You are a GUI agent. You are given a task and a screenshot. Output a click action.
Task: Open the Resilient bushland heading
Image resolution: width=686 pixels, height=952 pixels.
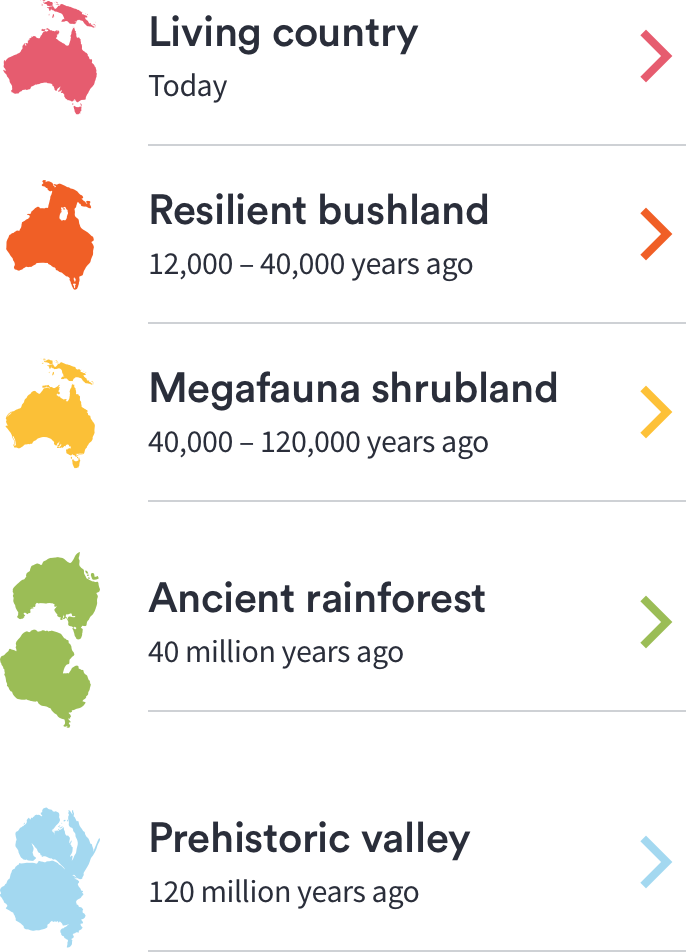pos(318,211)
